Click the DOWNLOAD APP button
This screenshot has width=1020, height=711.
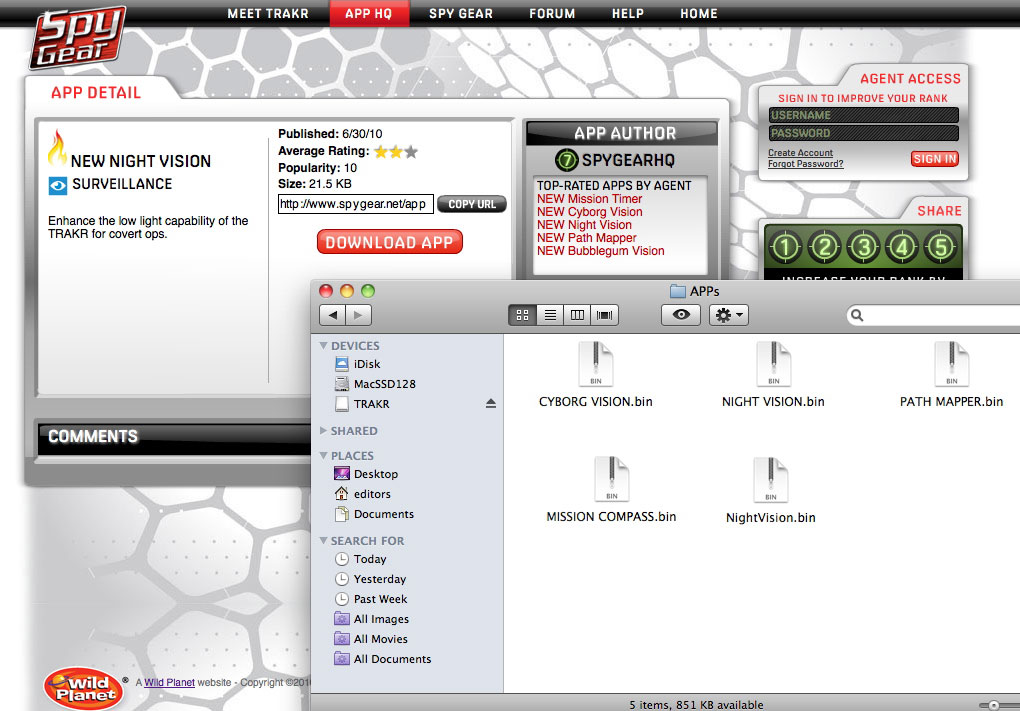(x=390, y=242)
